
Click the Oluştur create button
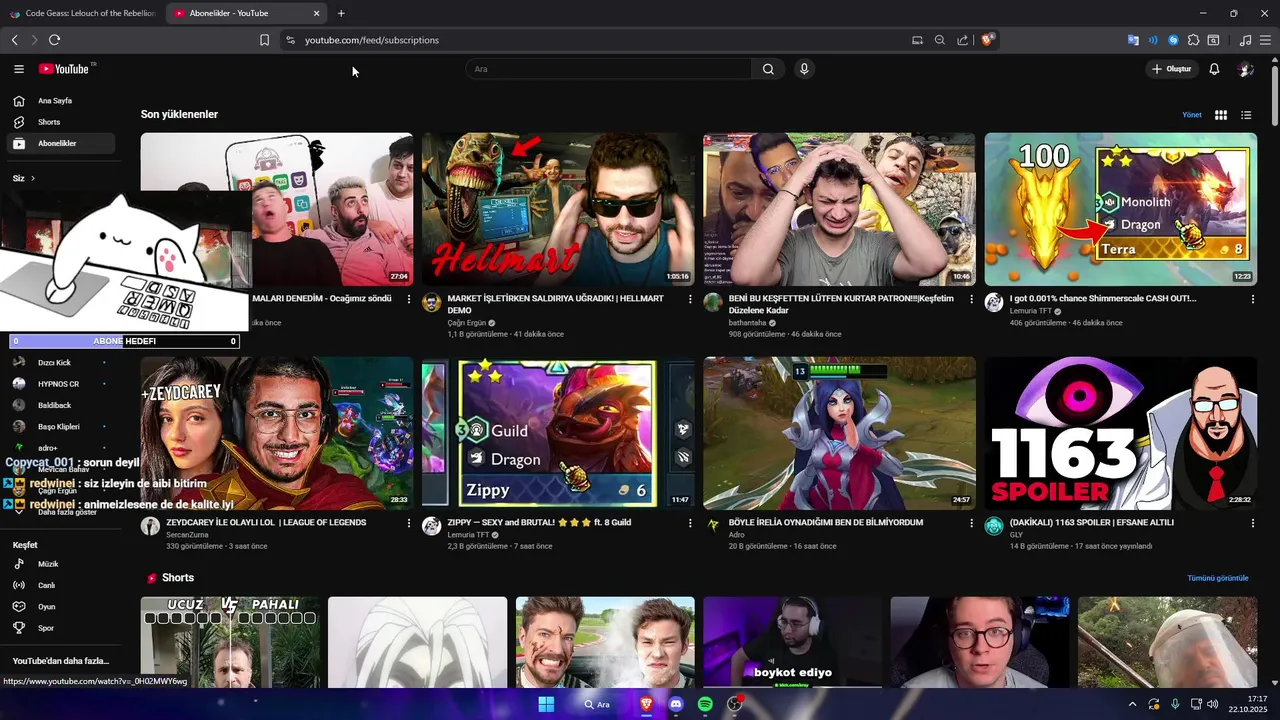(x=1171, y=69)
